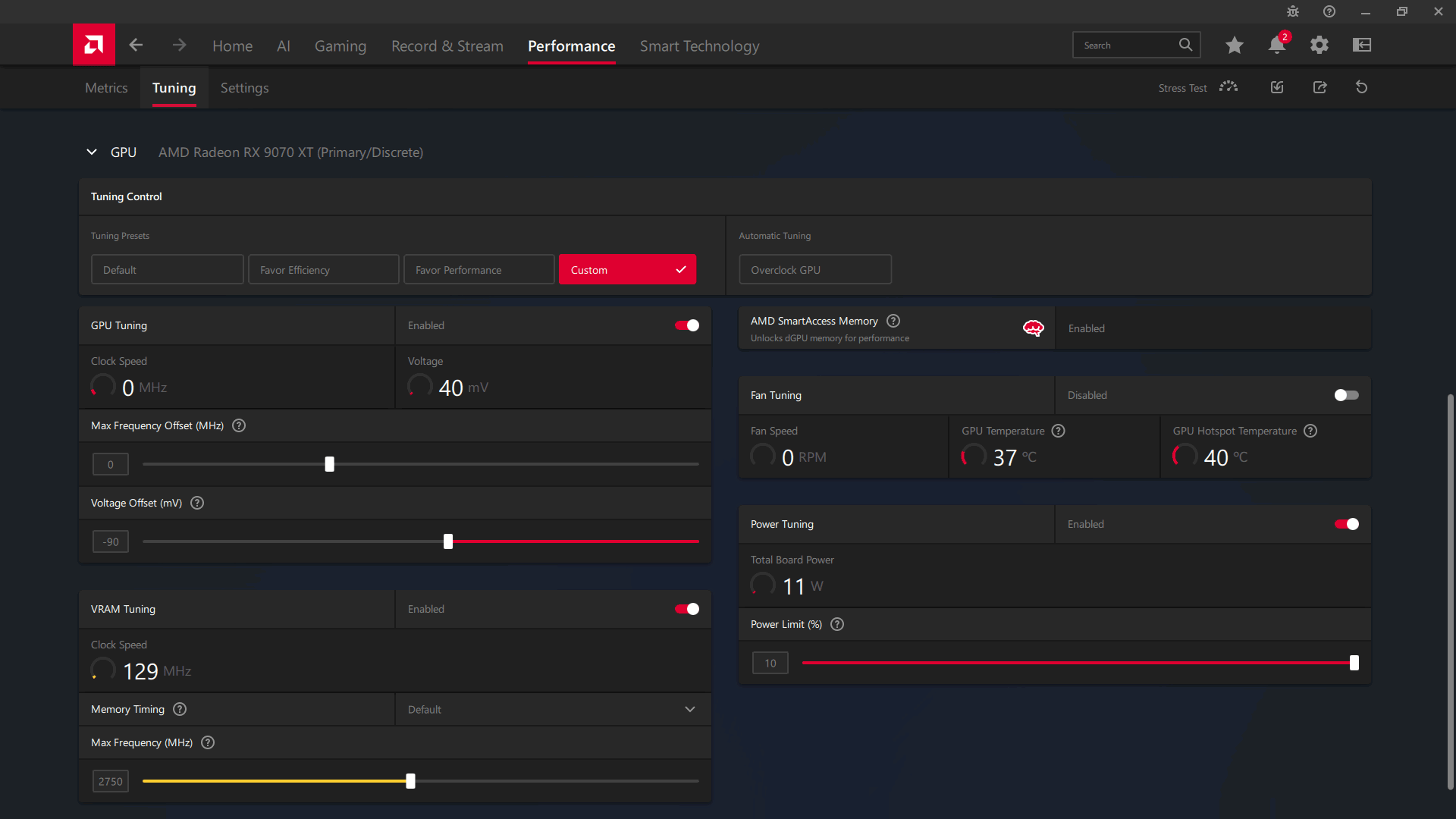Click the AMD logo home icon
1456x819 pixels.
click(94, 45)
